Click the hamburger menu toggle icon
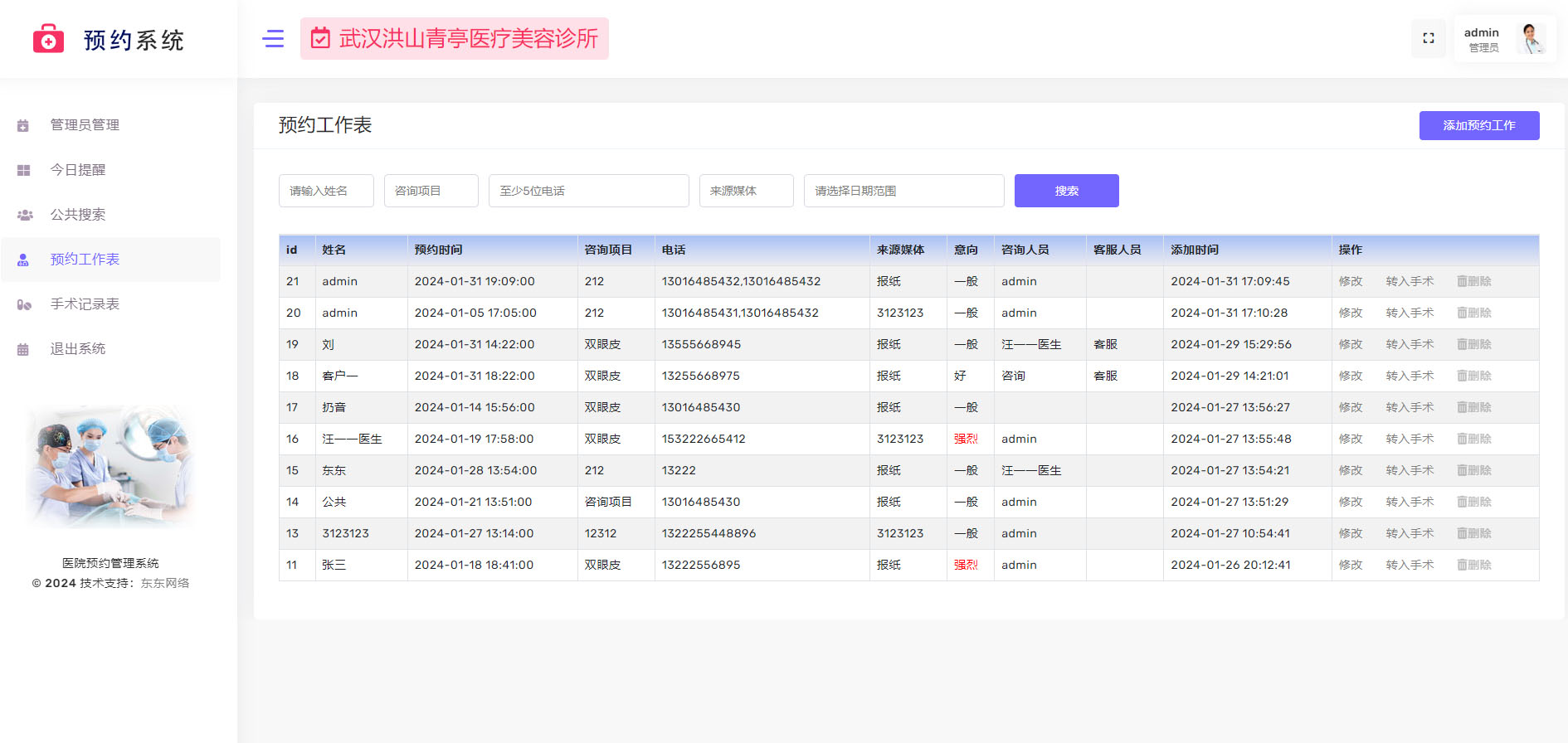Viewport: 1568px width, 743px height. (273, 39)
